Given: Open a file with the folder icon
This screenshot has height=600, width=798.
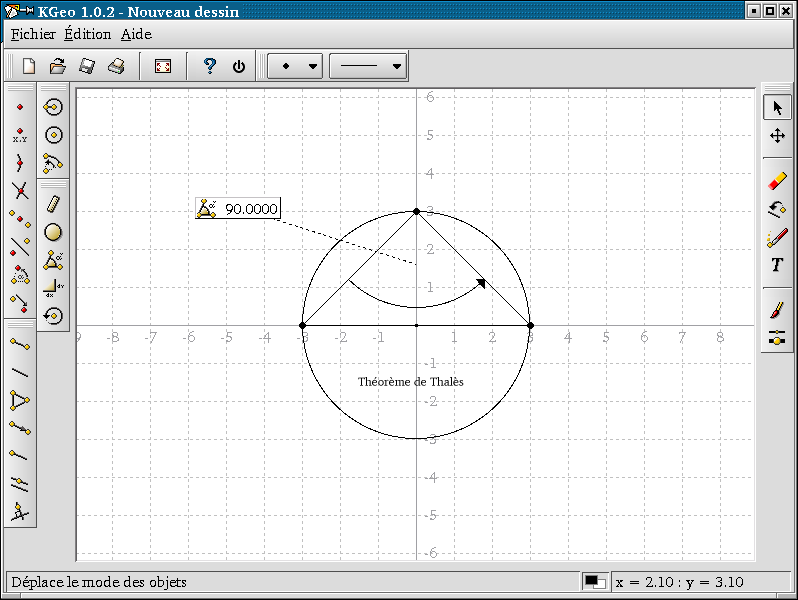Looking at the screenshot, I should pyautogui.click(x=58, y=66).
